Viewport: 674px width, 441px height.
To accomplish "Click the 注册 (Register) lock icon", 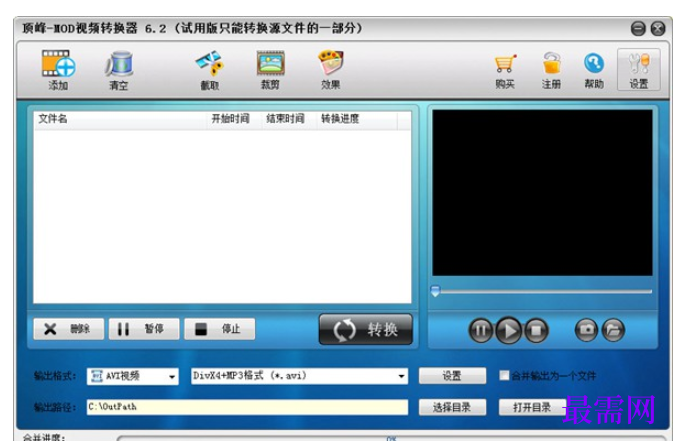I will (x=551, y=70).
